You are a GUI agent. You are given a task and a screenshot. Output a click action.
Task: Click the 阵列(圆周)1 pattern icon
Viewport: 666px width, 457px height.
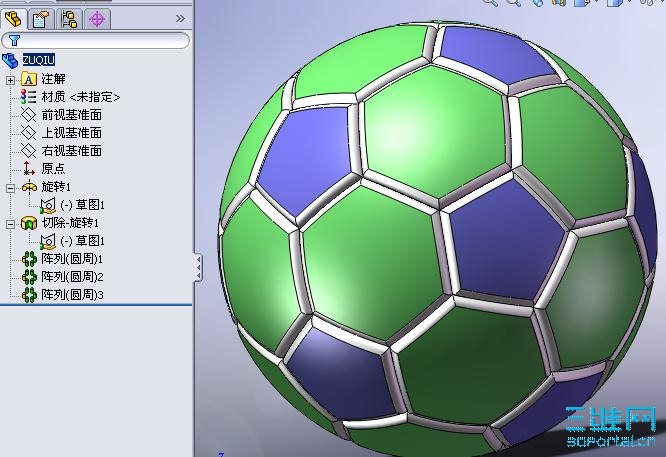coord(29,259)
